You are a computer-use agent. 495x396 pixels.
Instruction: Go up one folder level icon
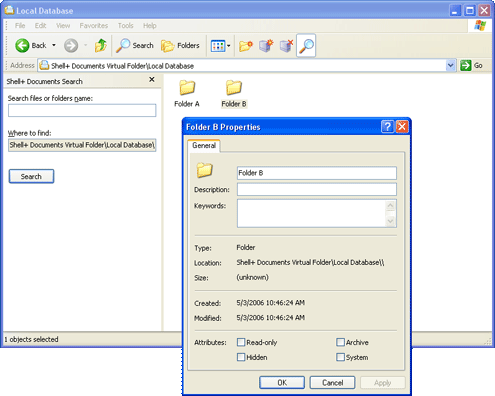(x=100, y=45)
